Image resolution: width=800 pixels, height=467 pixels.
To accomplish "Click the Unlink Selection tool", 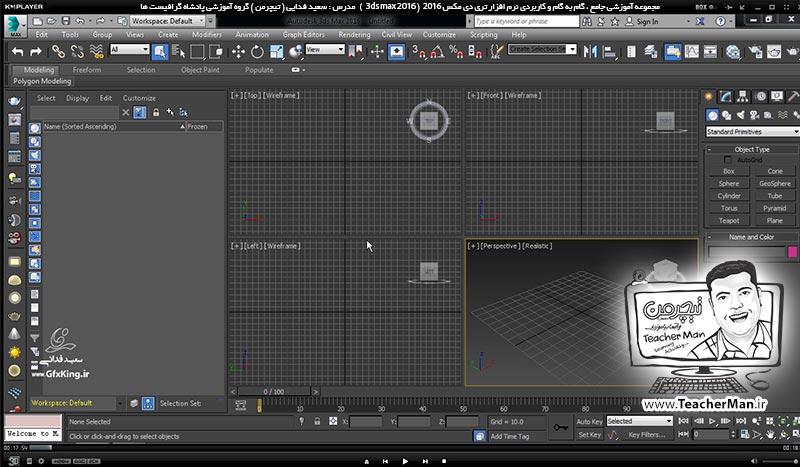I will tap(77, 52).
